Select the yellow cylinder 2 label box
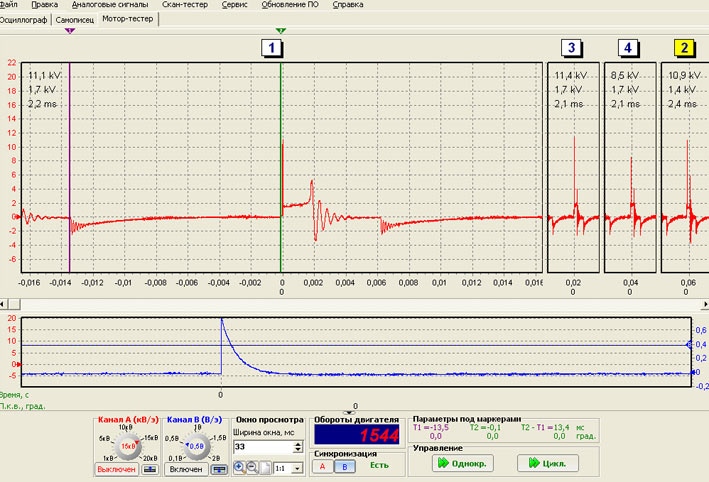 [685, 47]
